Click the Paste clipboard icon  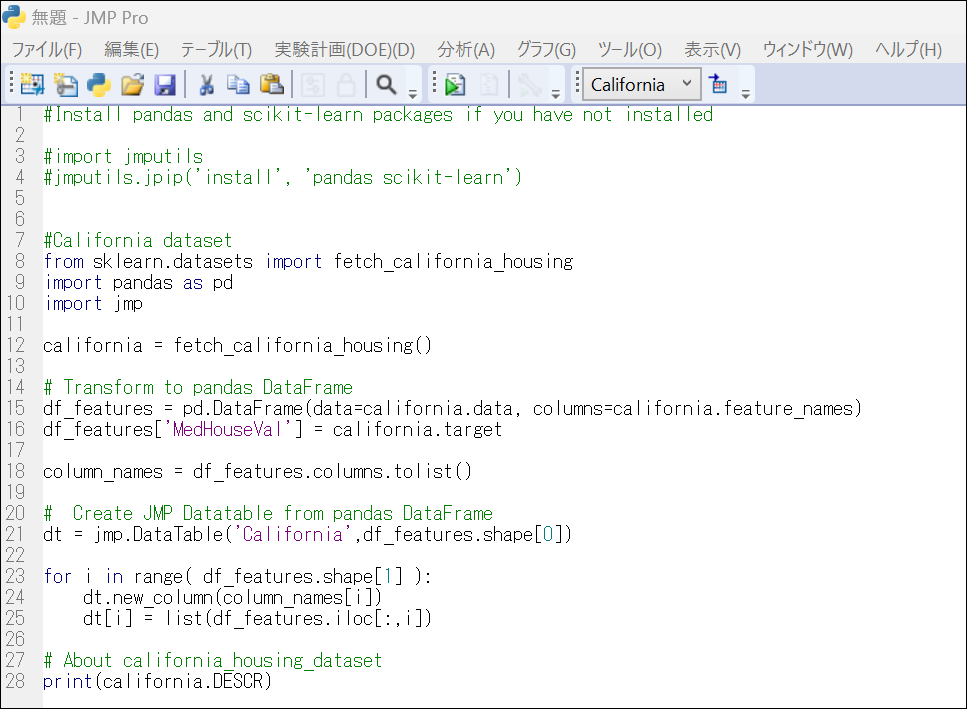(272, 85)
